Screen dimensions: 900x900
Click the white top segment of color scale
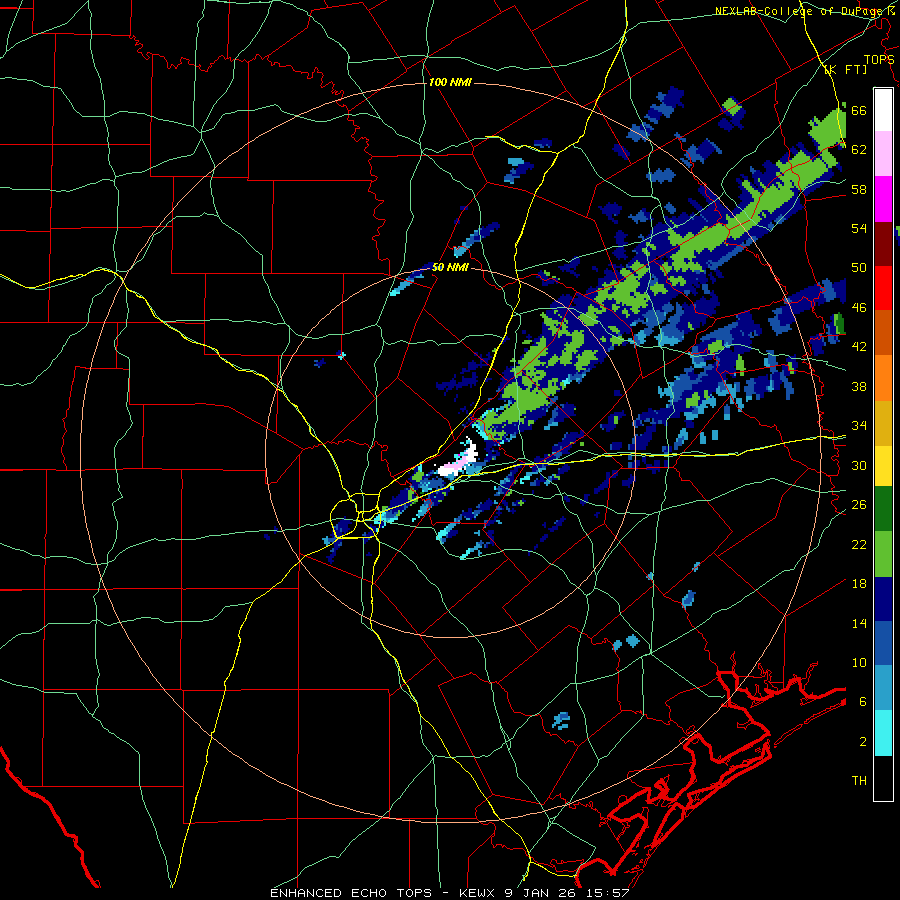coord(883,110)
